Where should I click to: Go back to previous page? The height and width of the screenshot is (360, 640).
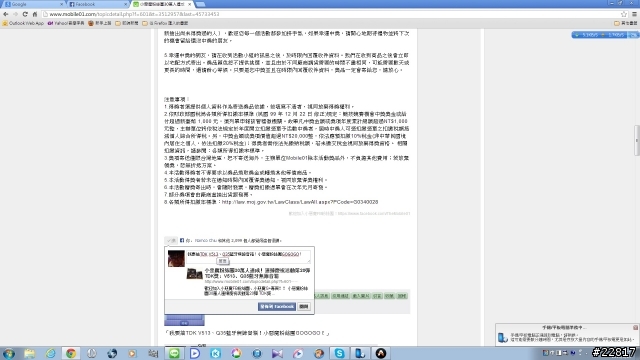point(6,14)
